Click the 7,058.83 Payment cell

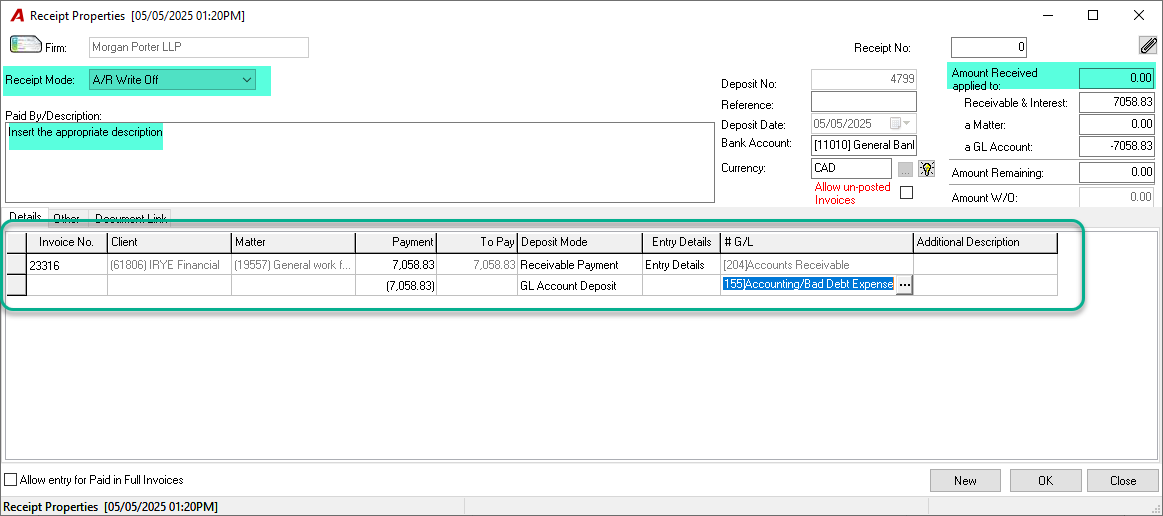pos(397,265)
